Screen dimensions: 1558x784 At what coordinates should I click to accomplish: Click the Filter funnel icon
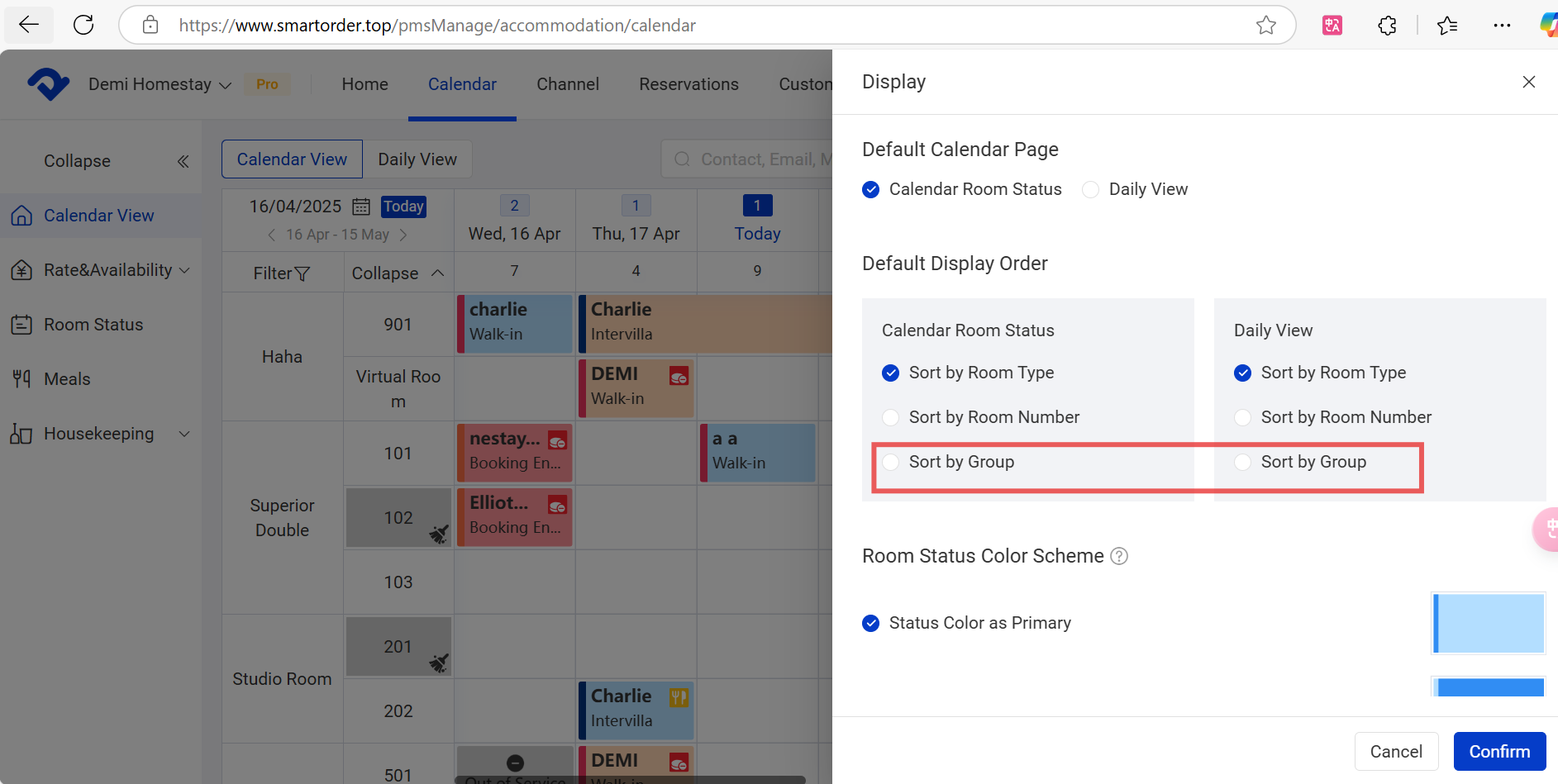pyautogui.click(x=303, y=273)
